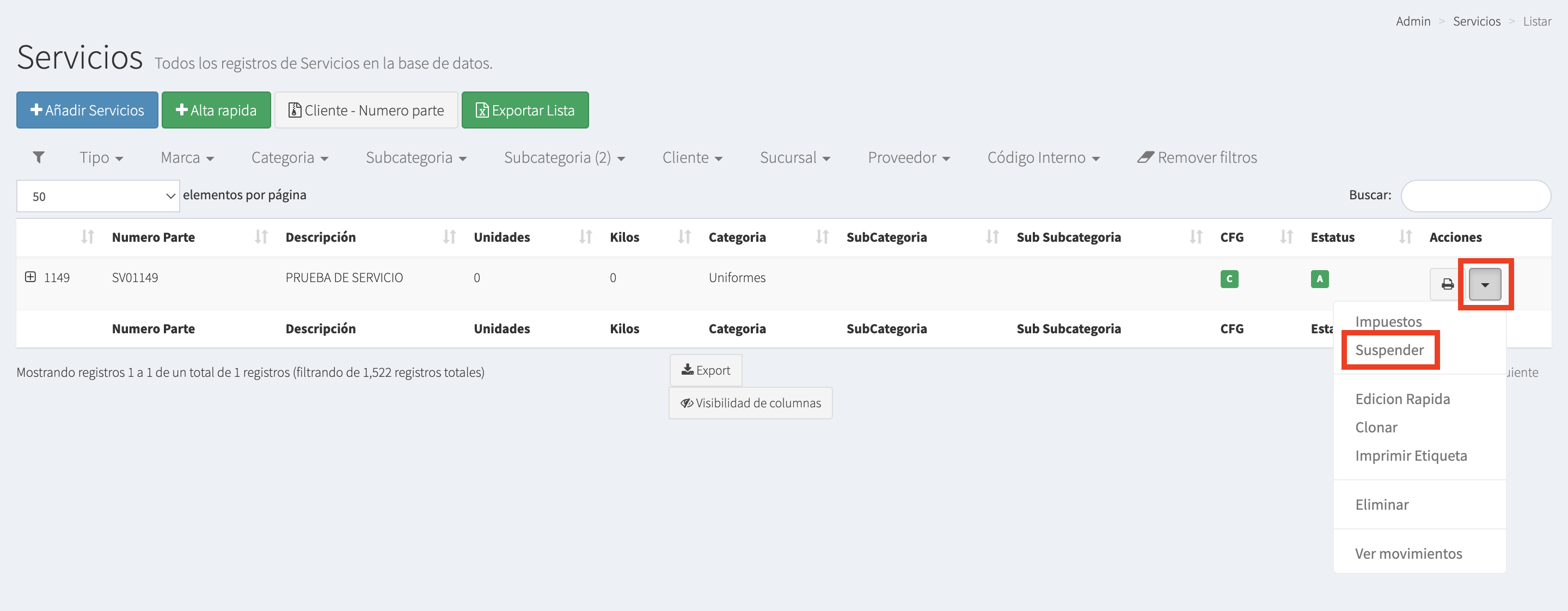This screenshot has height=611, width=1568.
Task: Select Clonar from the actions menu
Action: tap(1376, 427)
